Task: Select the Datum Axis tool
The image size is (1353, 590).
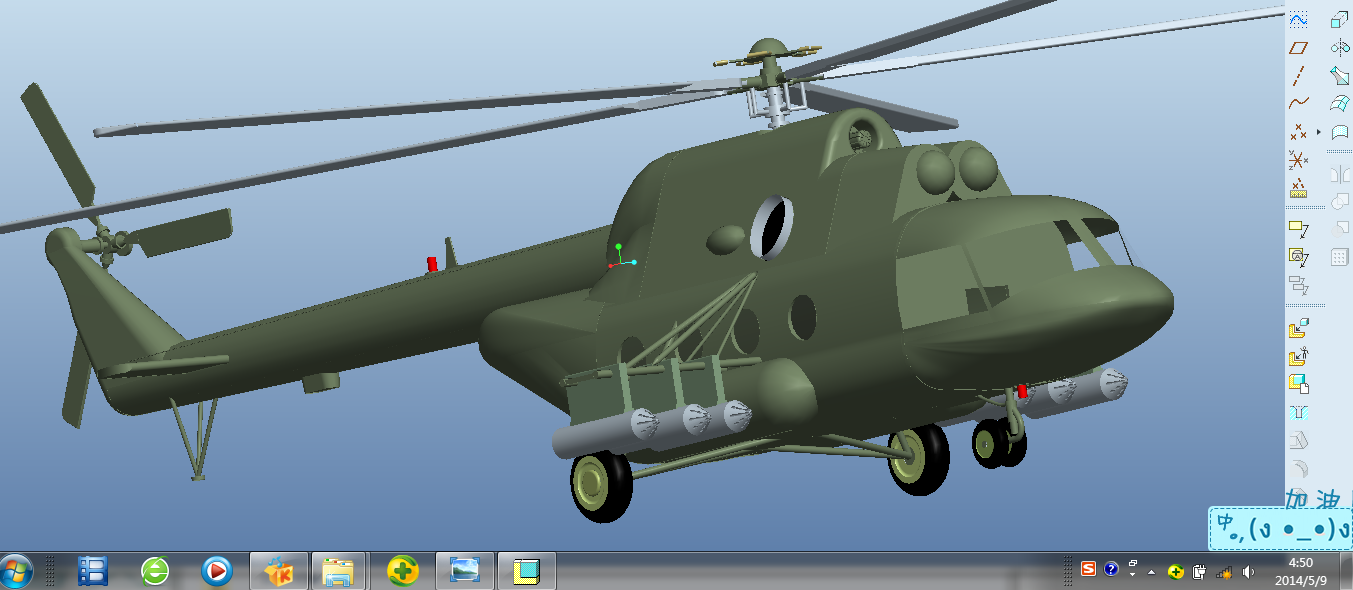Action: 1298,75
